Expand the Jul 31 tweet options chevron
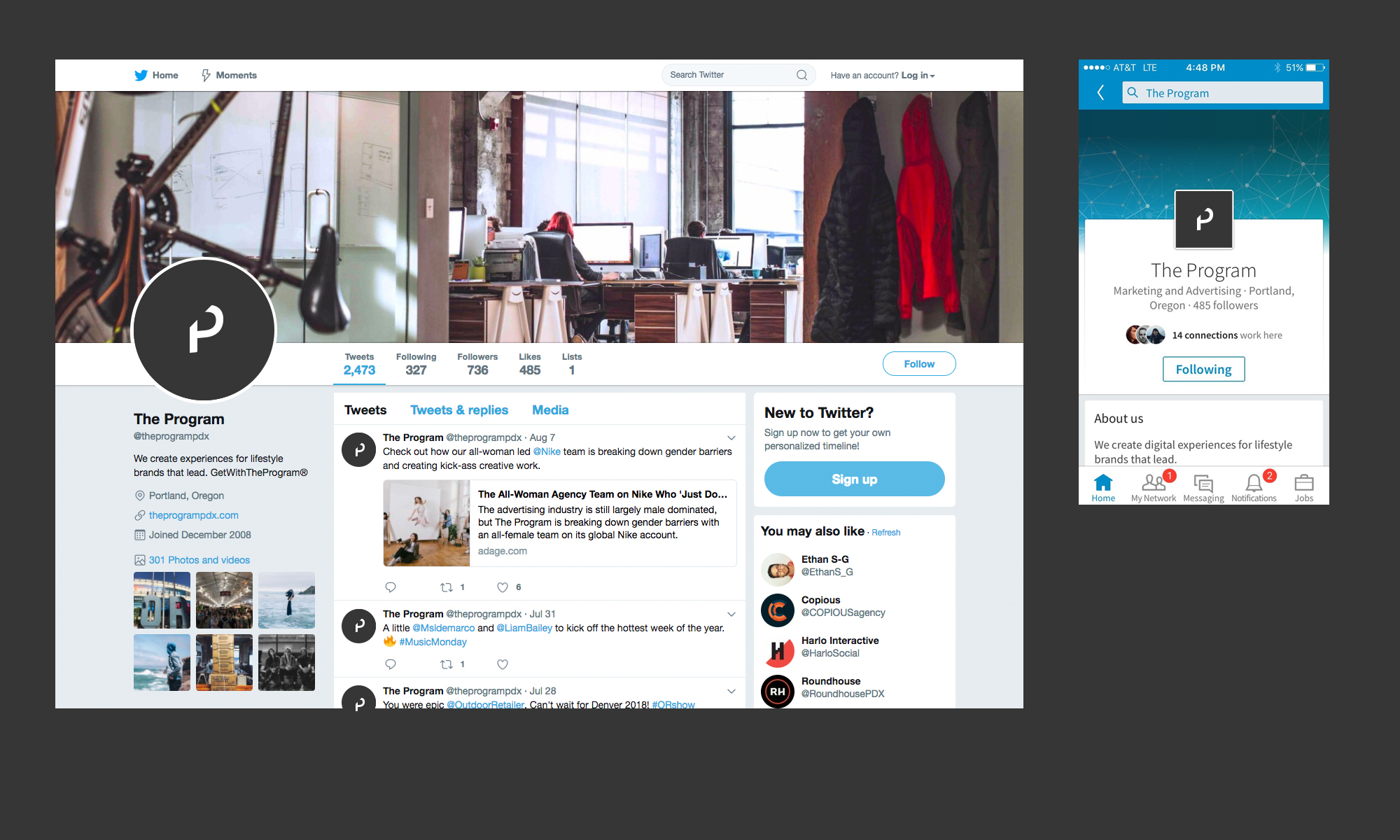 (x=731, y=615)
